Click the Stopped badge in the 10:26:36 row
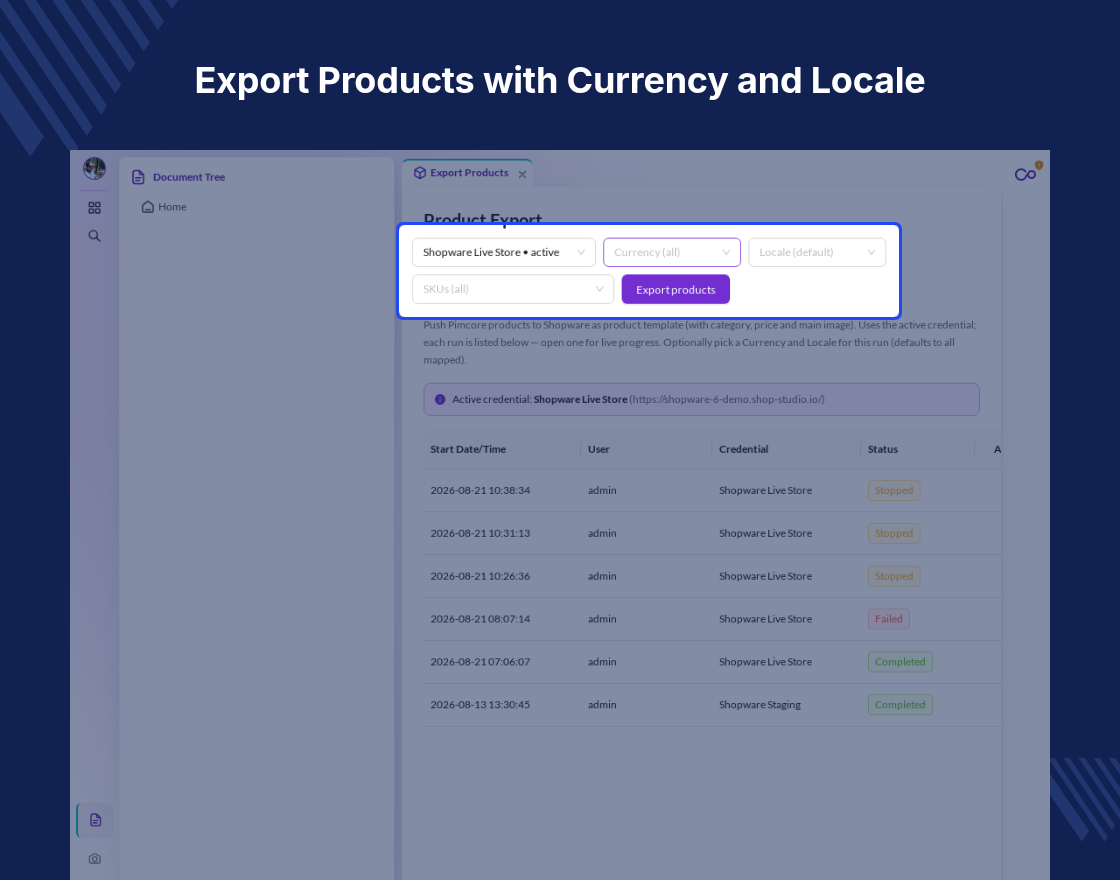Viewport: 1120px width, 880px height. [x=894, y=576]
